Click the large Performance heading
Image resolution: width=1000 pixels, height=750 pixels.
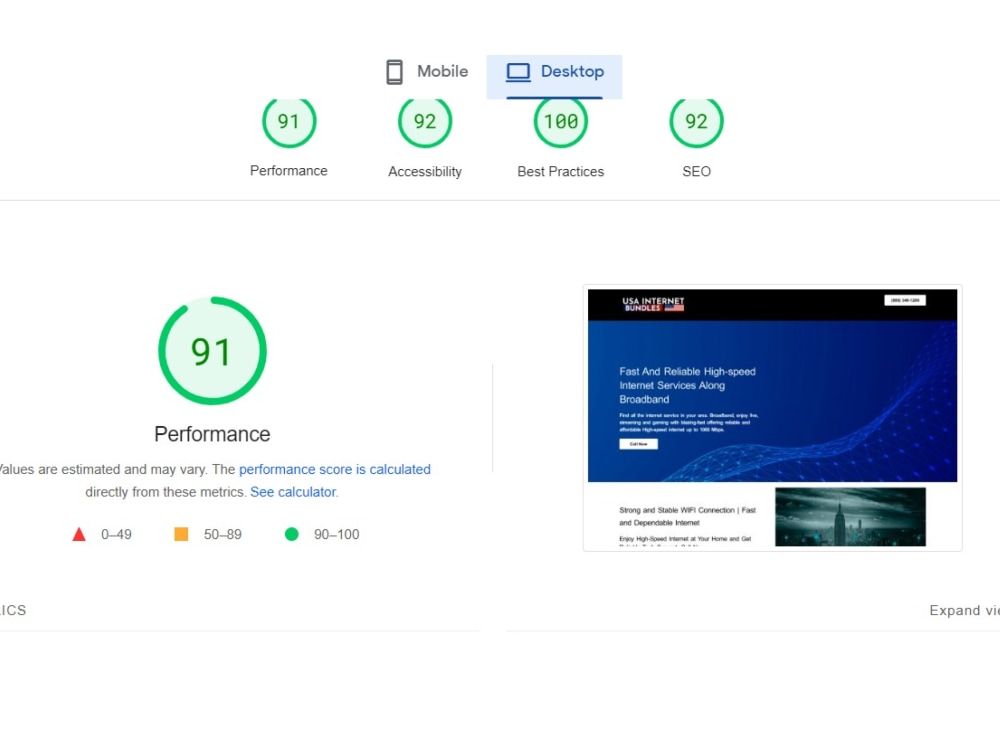pyautogui.click(x=212, y=434)
